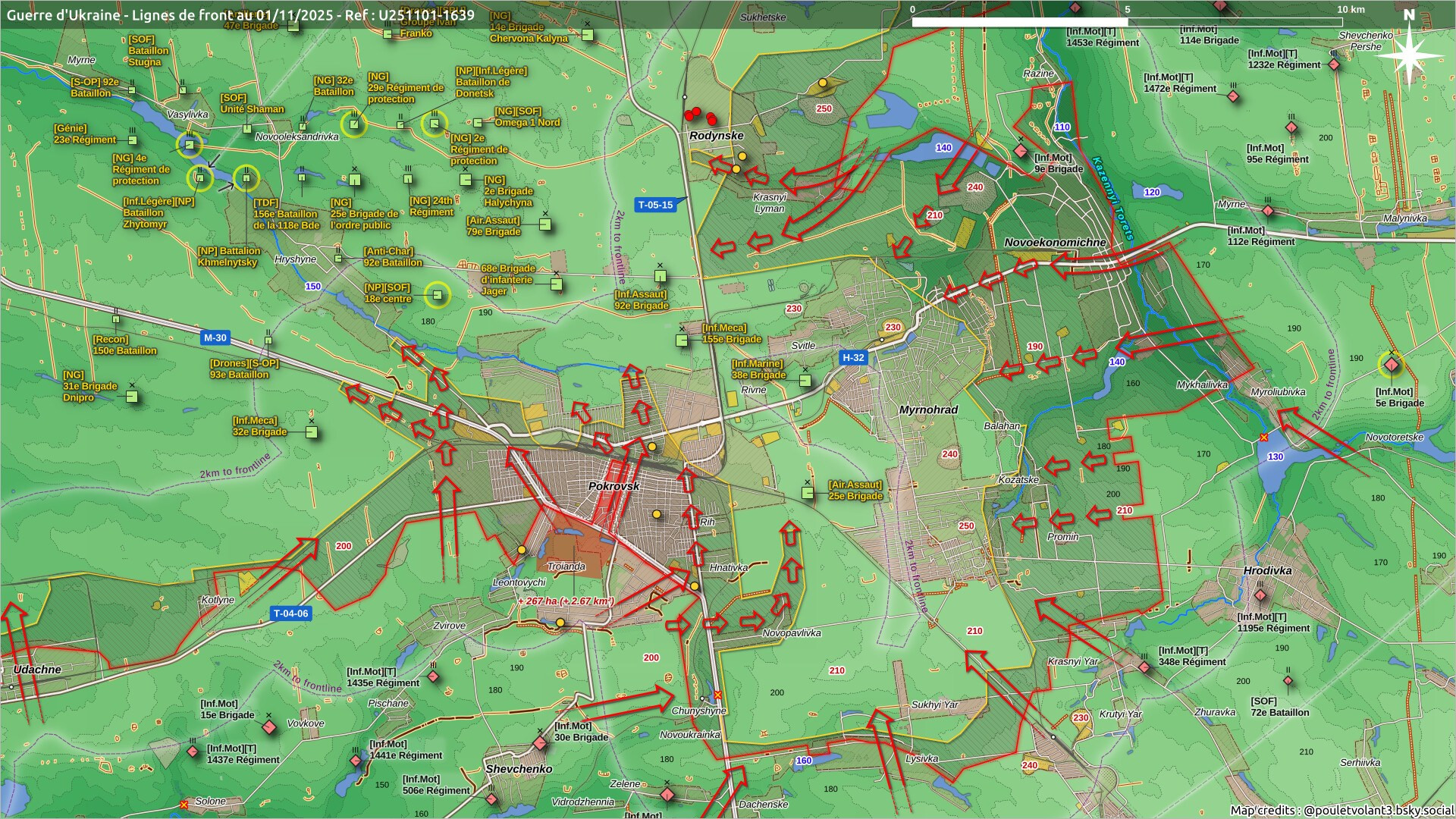
Task: Click the H-32 road shield
Action: coord(853,358)
